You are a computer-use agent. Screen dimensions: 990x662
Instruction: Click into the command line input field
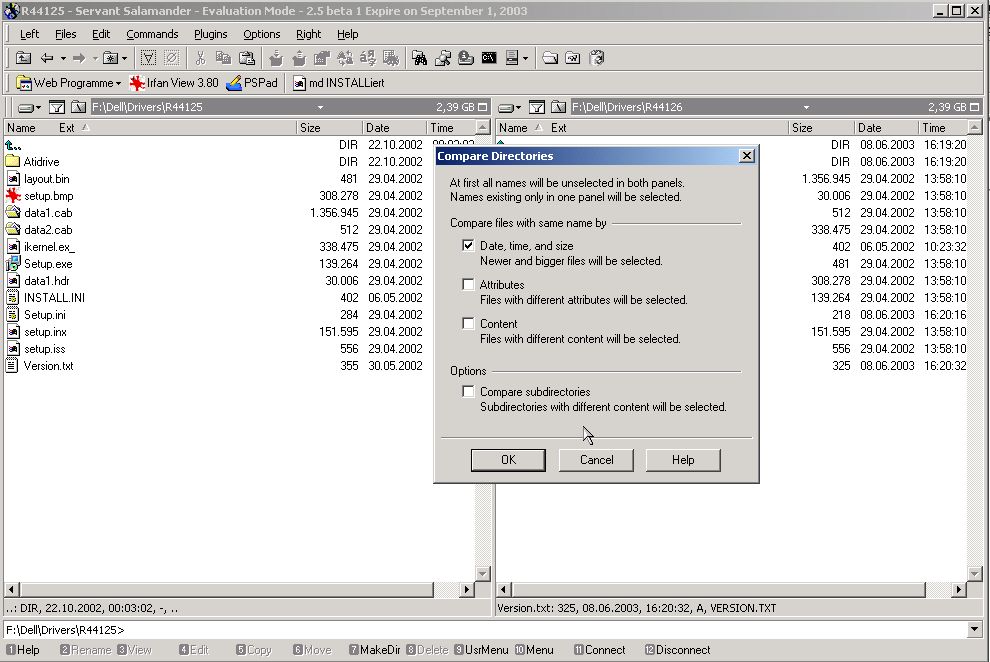546,629
